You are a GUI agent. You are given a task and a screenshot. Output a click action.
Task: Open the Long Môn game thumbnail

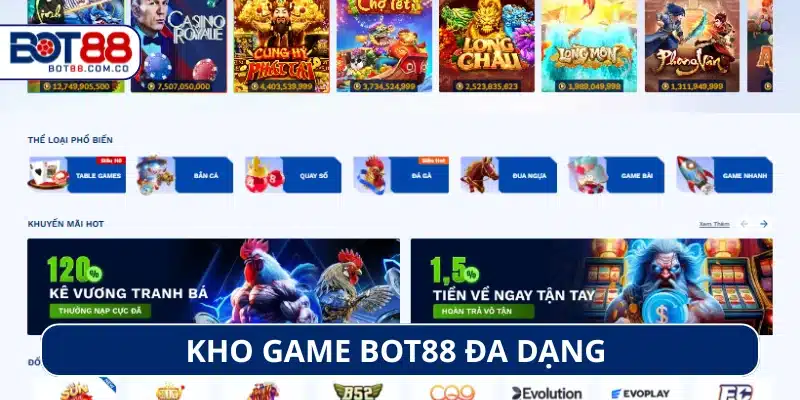tap(589, 46)
